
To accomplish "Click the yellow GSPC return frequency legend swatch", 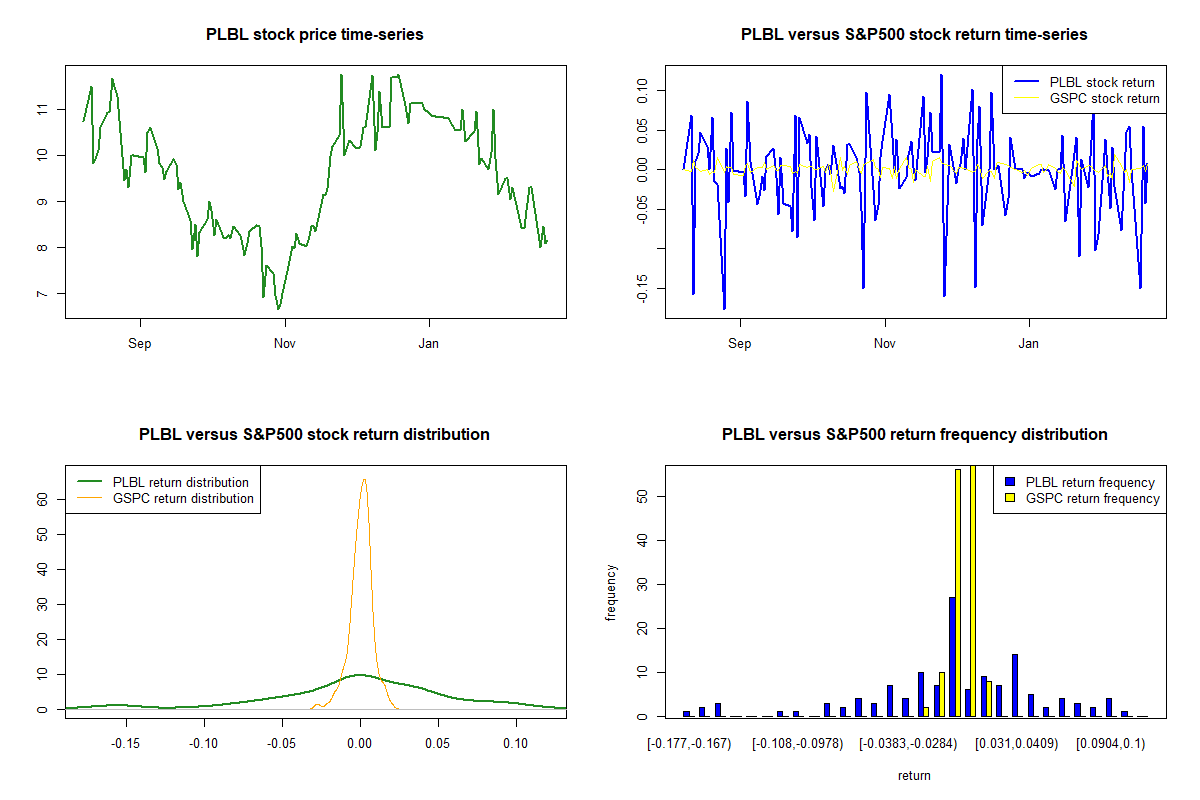I will tap(1010, 498).
